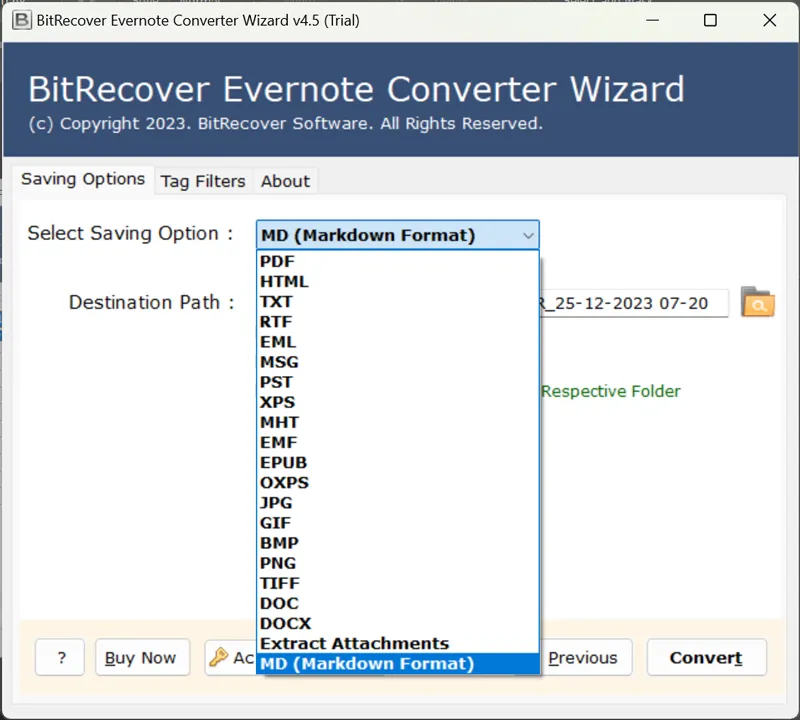This screenshot has height=720, width=800.
Task: Open help with the question mark button
Action: pos(60,658)
